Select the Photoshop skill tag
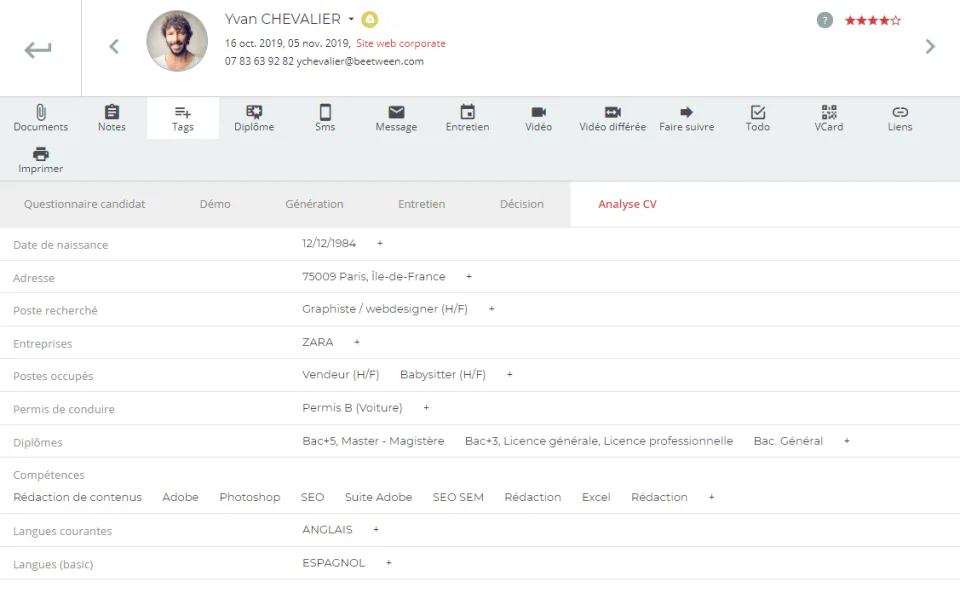Screen dimensions: 960x599 coord(250,497)
